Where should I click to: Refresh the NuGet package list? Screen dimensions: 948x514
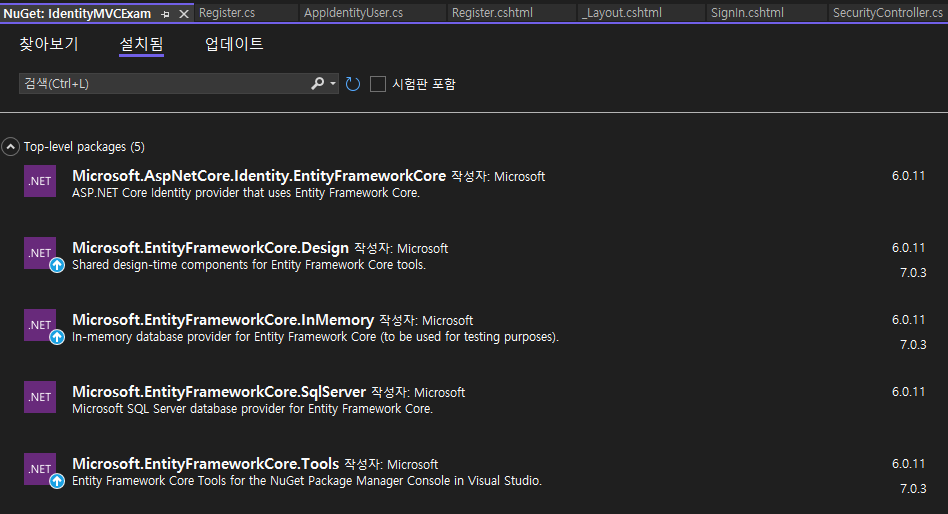353,84
